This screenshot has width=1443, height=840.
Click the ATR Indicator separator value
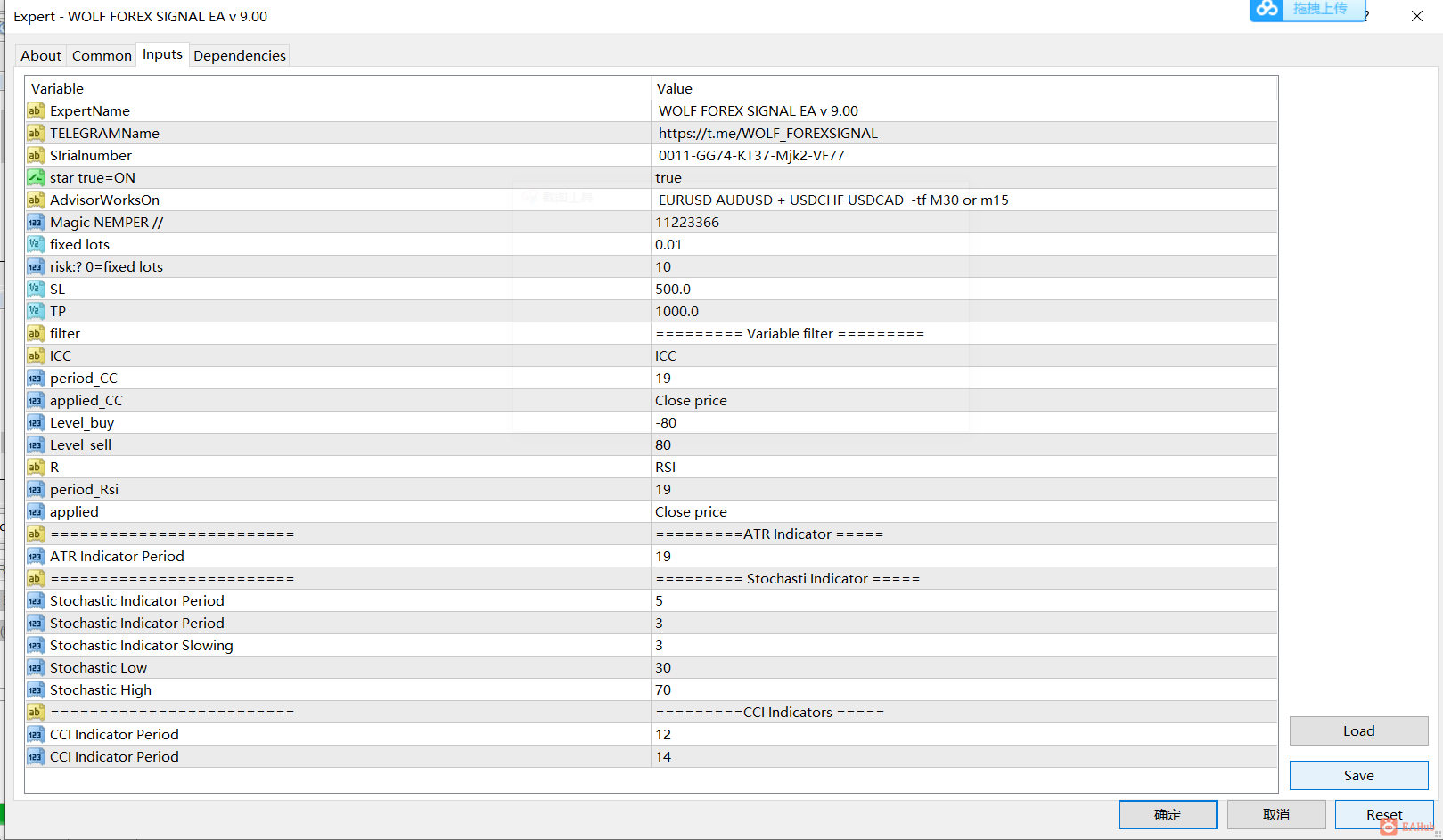[x=769, y=534]
